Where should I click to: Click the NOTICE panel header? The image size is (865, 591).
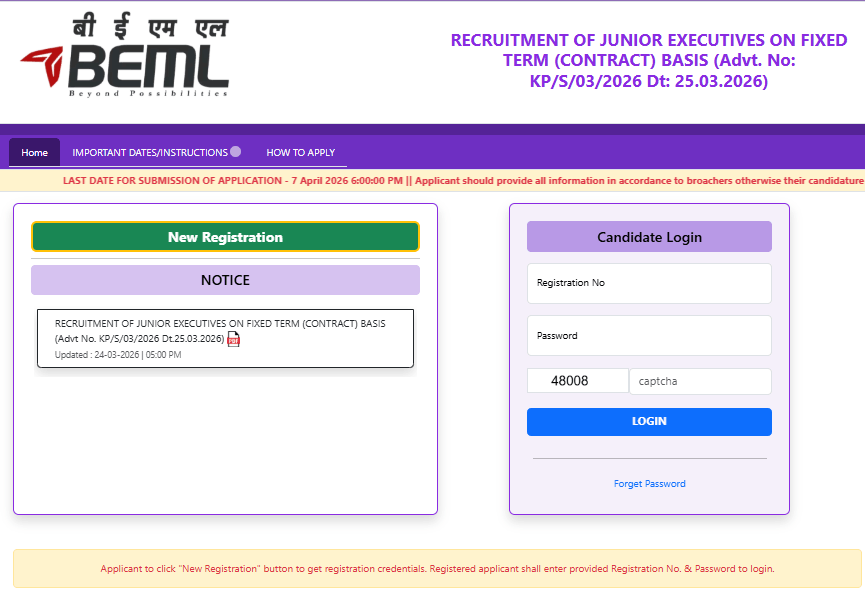click(225, 280)
